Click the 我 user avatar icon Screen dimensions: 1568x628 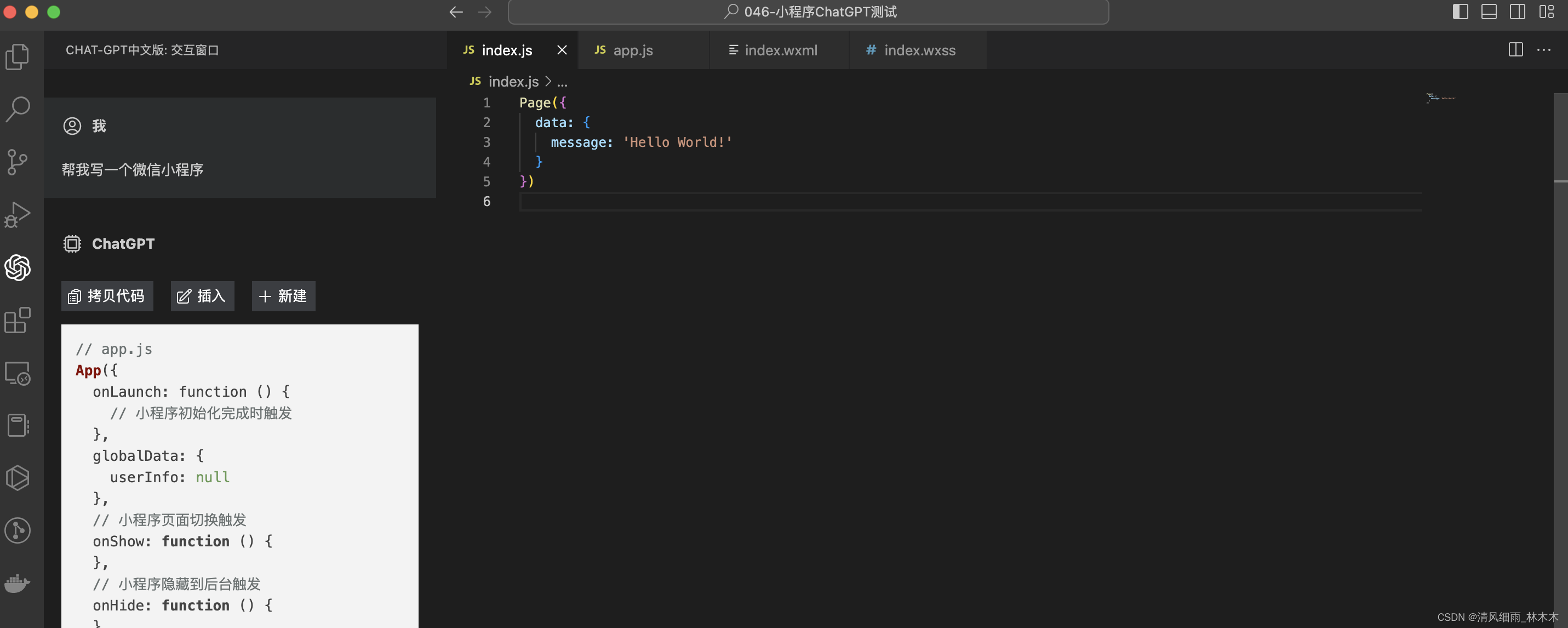tap(72, 126)
